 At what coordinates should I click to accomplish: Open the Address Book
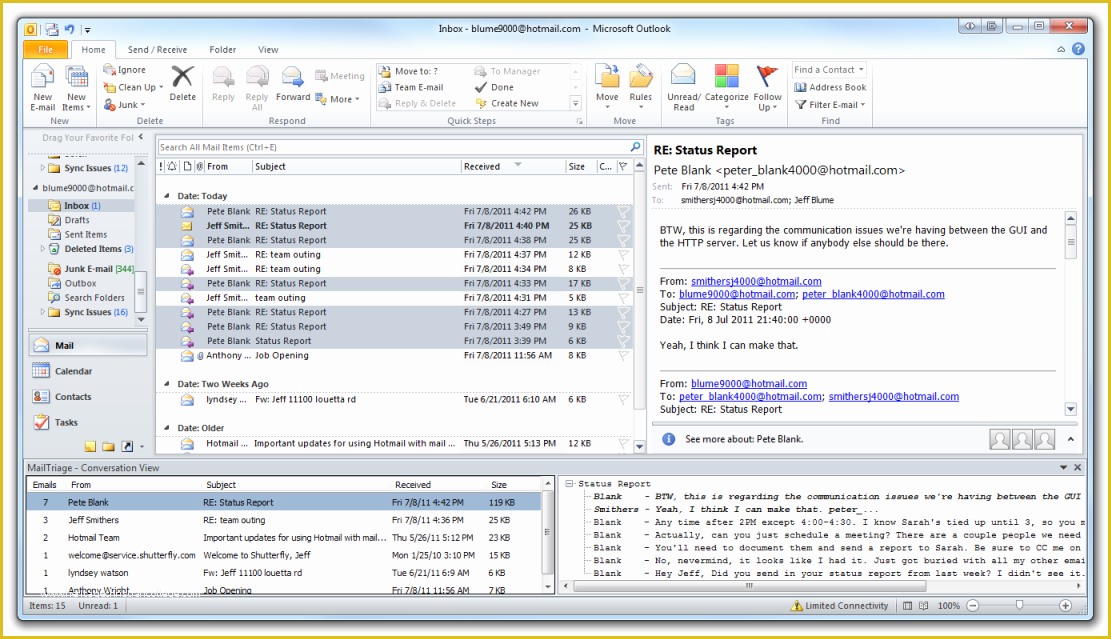click(x=830, y=87)
